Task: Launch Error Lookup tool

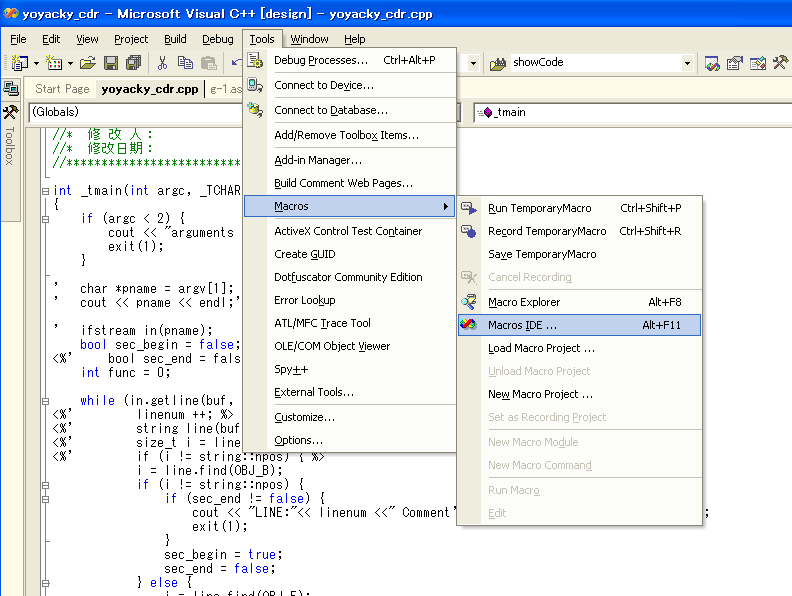Action: (350, 300)
